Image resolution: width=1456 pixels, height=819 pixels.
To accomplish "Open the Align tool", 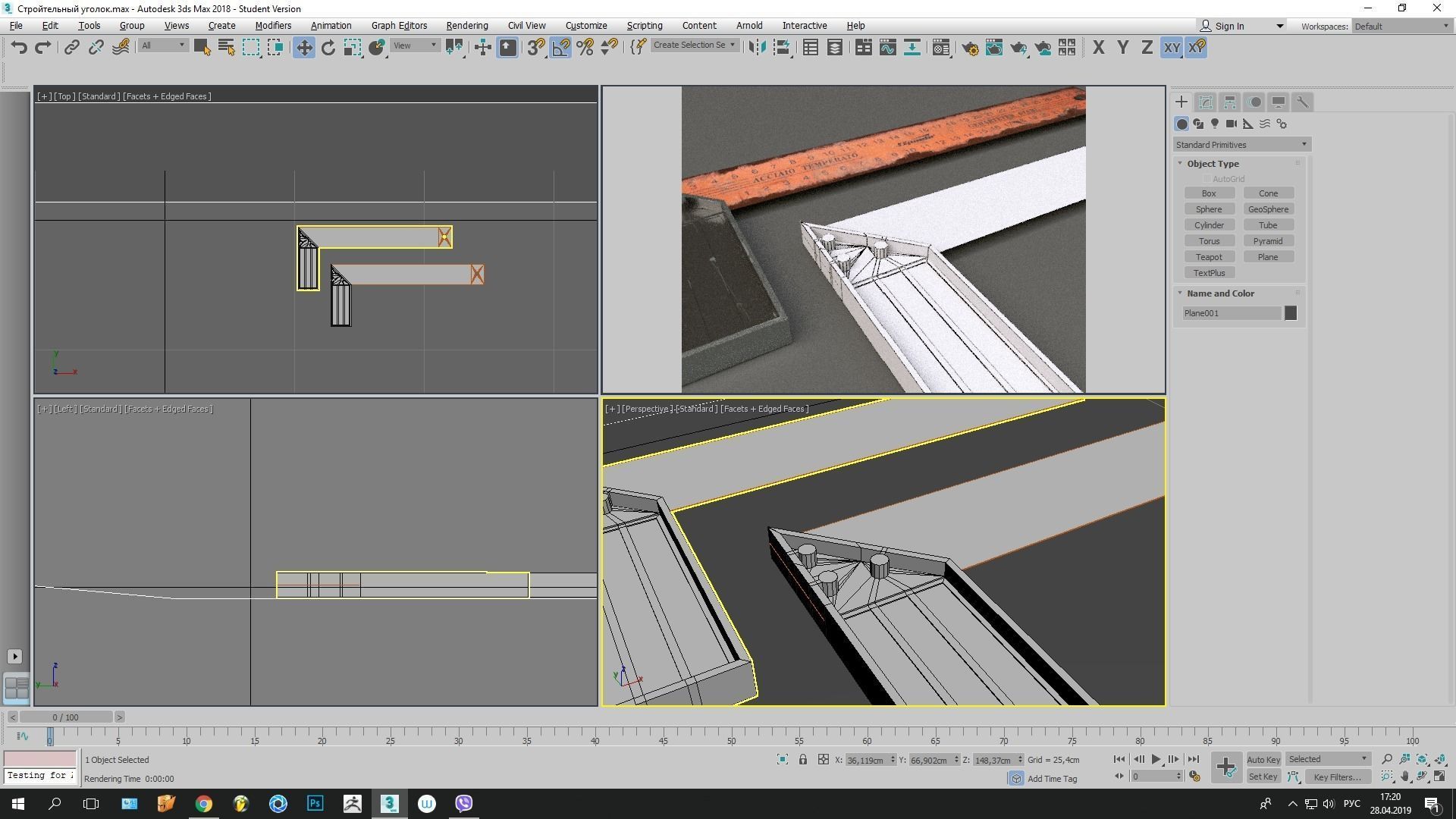I will click(x=782, y=48).
